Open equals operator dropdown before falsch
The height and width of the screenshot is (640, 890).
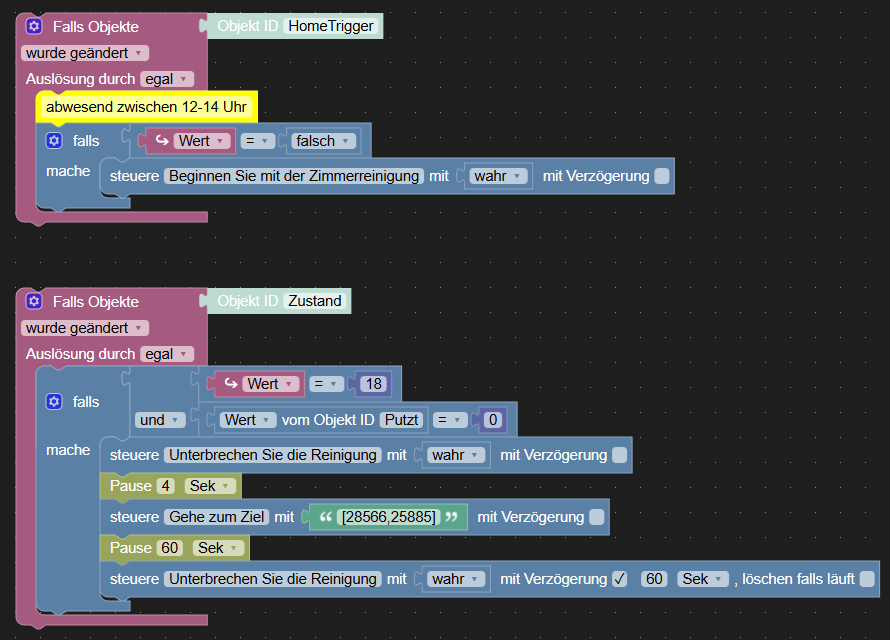(x=257, y=141)
